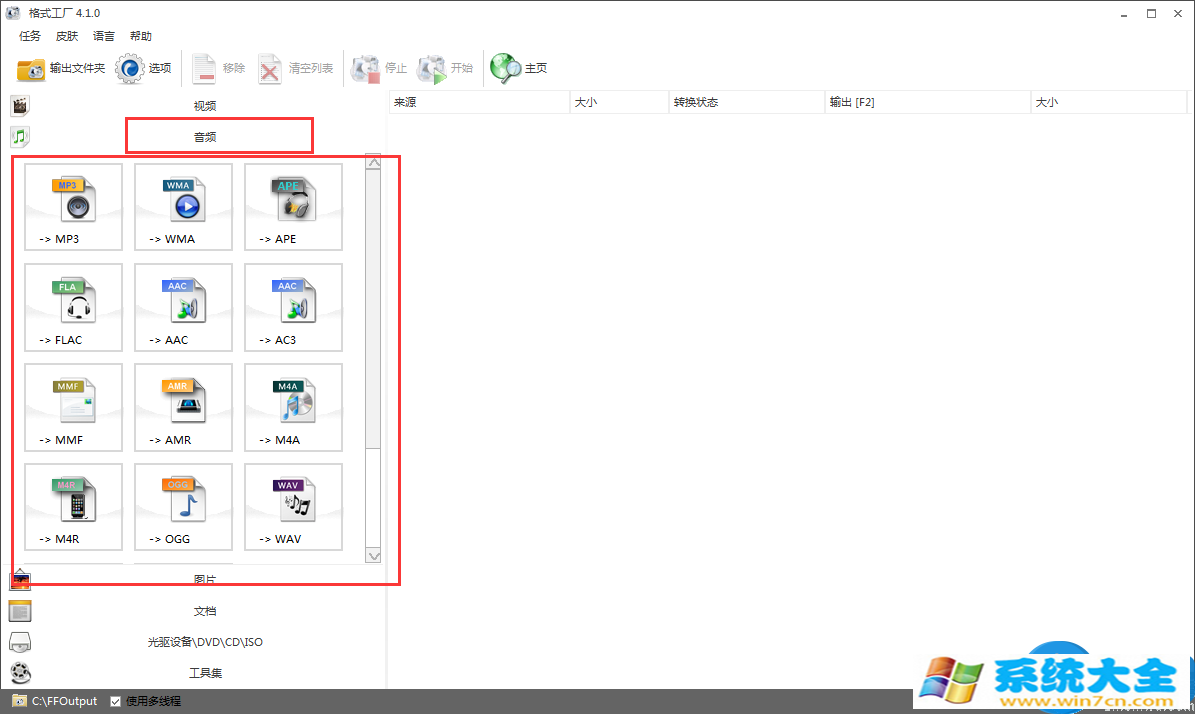The height and width of the screenshot is (714, 1195).
Task: Choose the -> WMA format icon
Action: click(183, 207)
